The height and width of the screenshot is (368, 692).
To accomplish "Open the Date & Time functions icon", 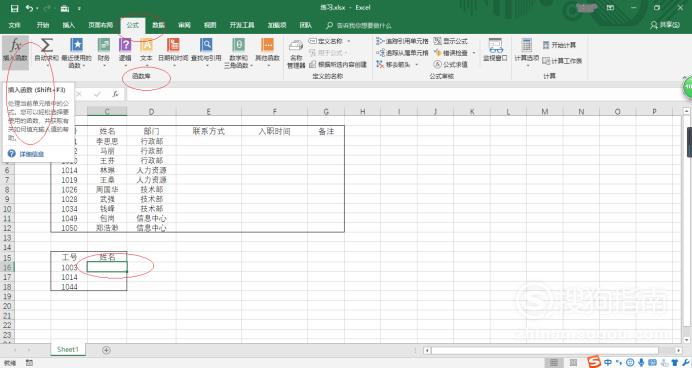I will tap(173, 45).
